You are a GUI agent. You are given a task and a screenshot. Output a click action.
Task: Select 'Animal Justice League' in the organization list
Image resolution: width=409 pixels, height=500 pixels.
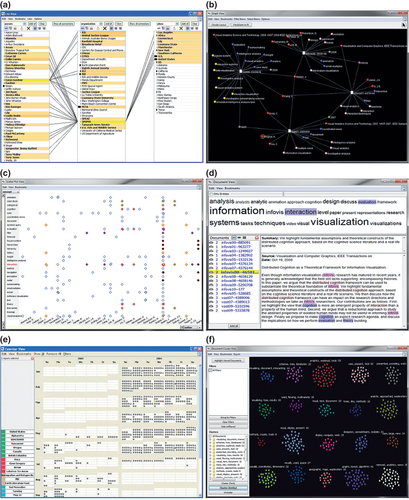point(102,35)
